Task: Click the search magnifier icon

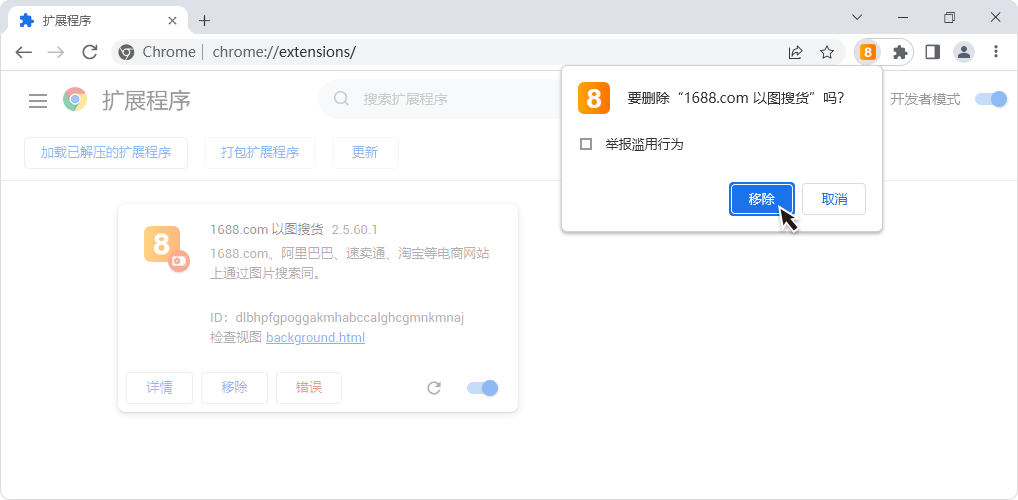Action: [341, 99]
